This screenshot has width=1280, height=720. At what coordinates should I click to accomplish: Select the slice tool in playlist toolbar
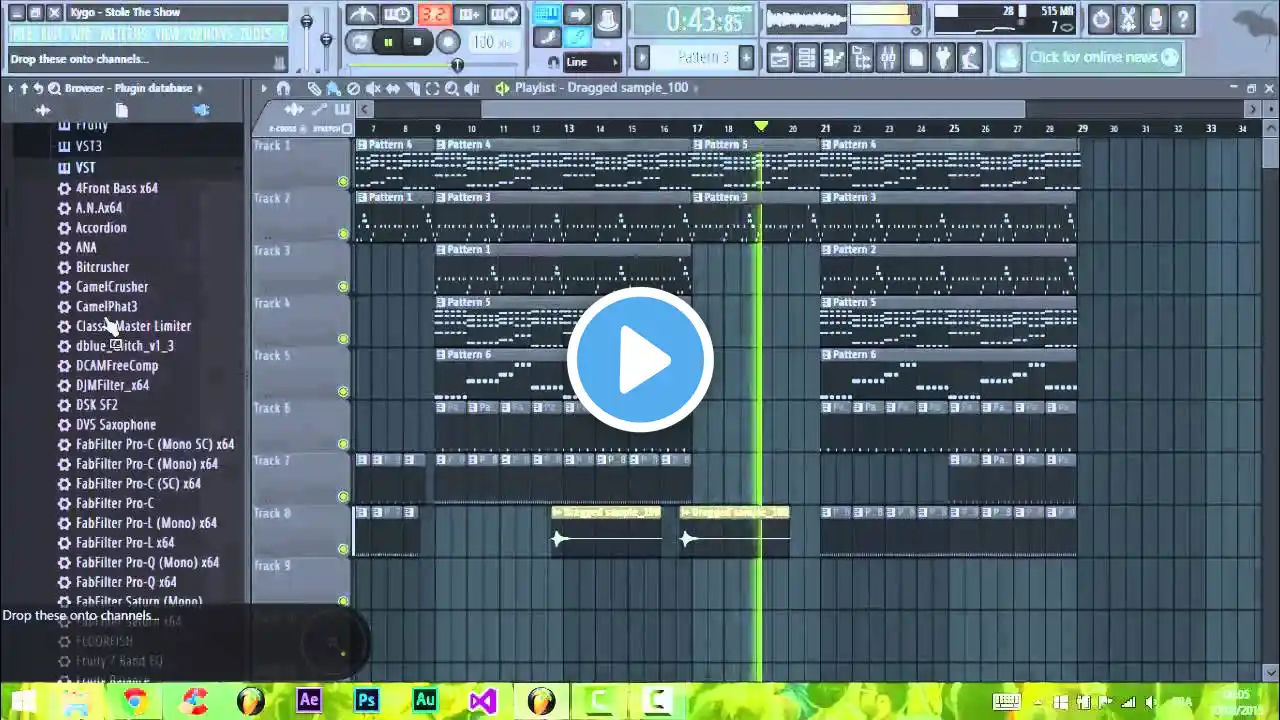(413, 88)
